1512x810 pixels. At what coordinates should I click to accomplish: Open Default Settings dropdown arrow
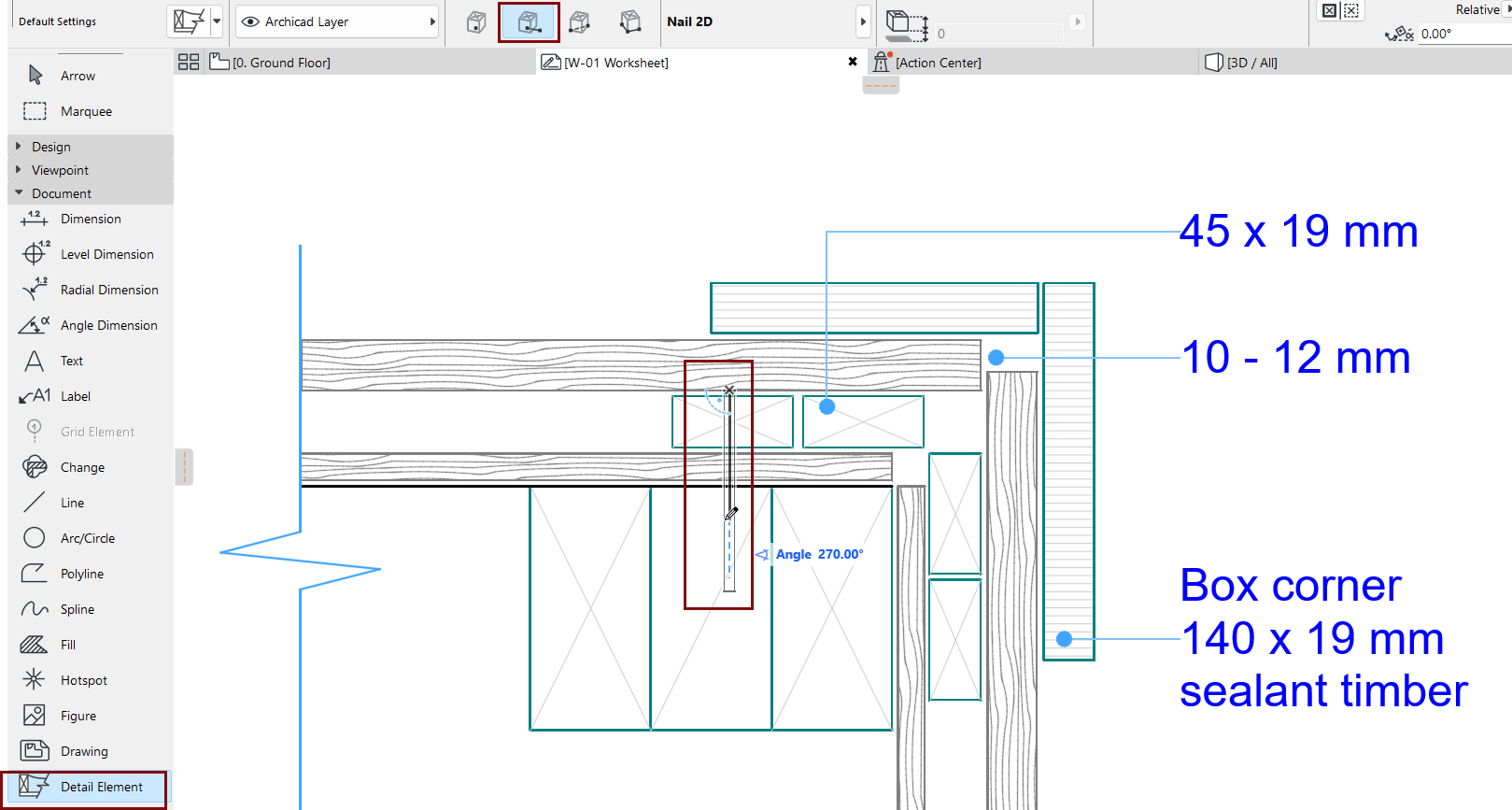pyautogui.click(x=217, y=21)
